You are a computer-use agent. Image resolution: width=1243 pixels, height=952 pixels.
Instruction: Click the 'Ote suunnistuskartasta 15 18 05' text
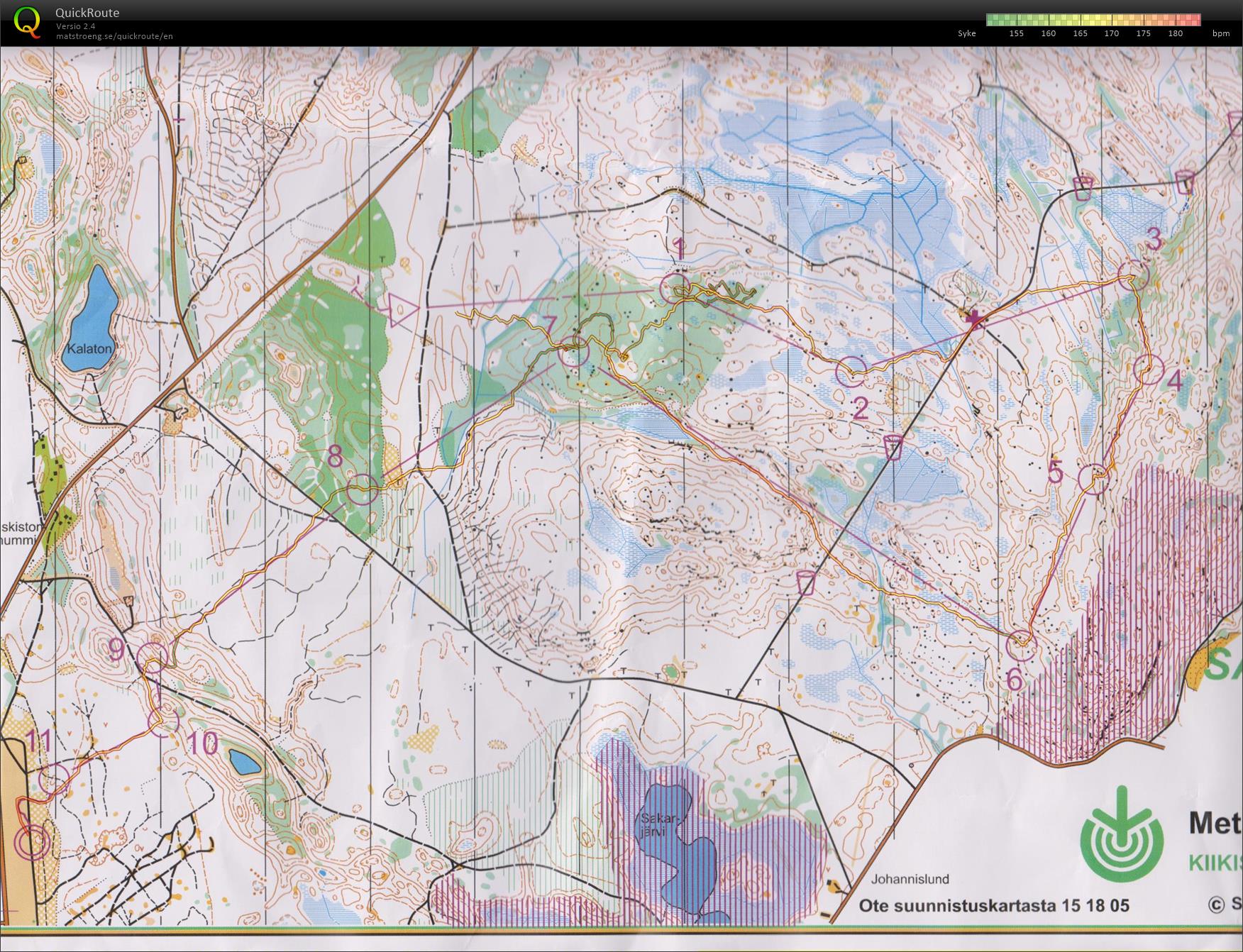(994, 905)
